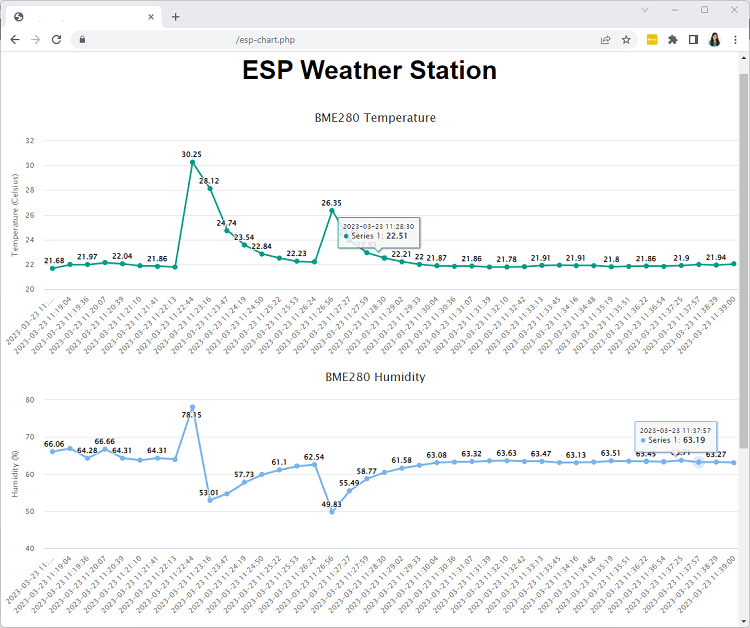Toggle the browser side panel

[693, 40]
